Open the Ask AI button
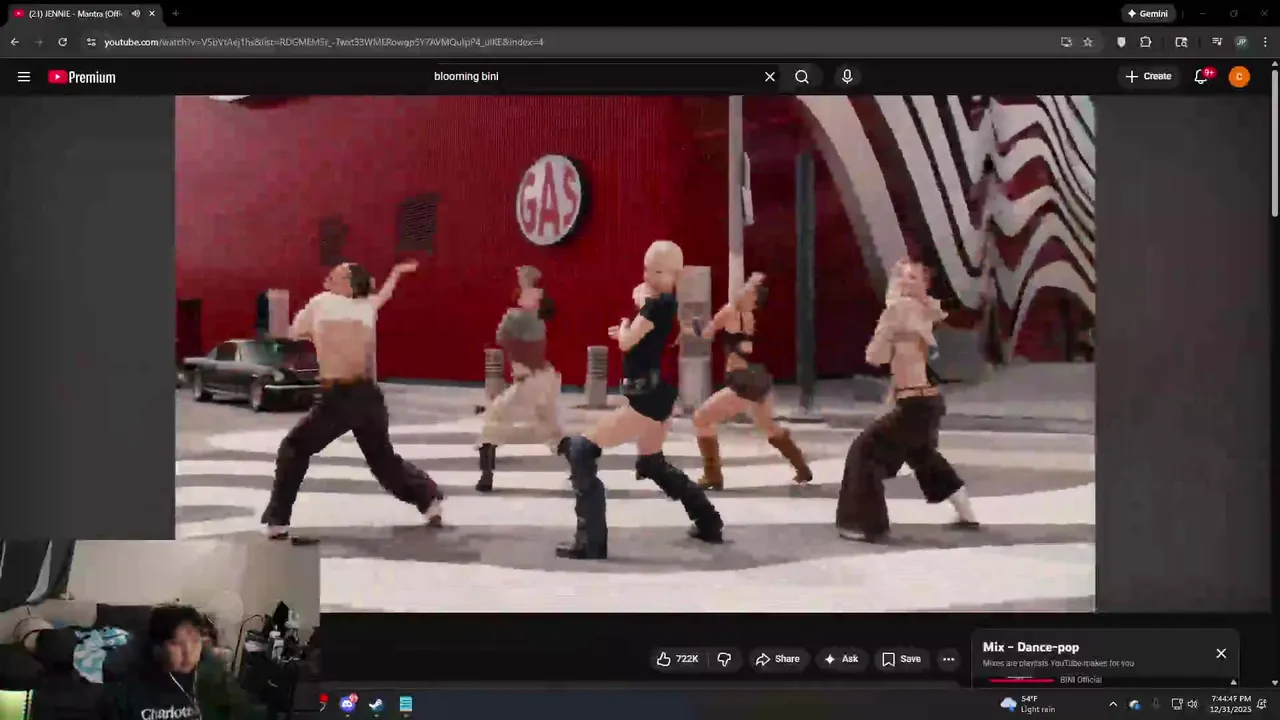The width and height of the screenshot is (1280, 720). pos(840,659)
